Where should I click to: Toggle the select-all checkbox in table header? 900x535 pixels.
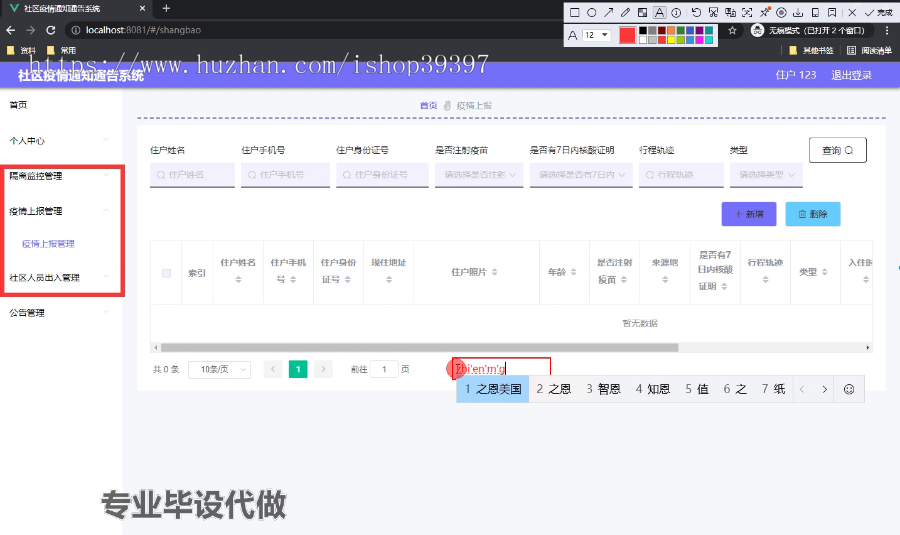pos(166,273)
